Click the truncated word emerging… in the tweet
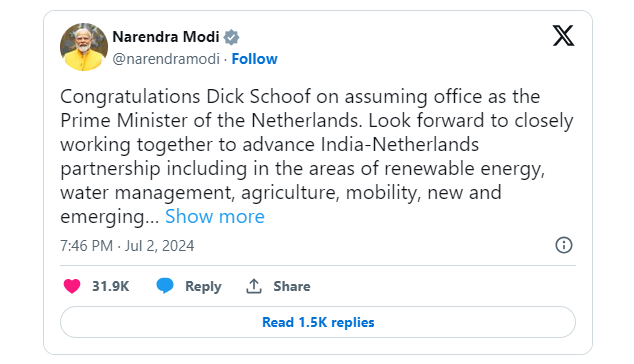Screen dimensions: 634x364 pyautogui.click(x=110, y=217)
